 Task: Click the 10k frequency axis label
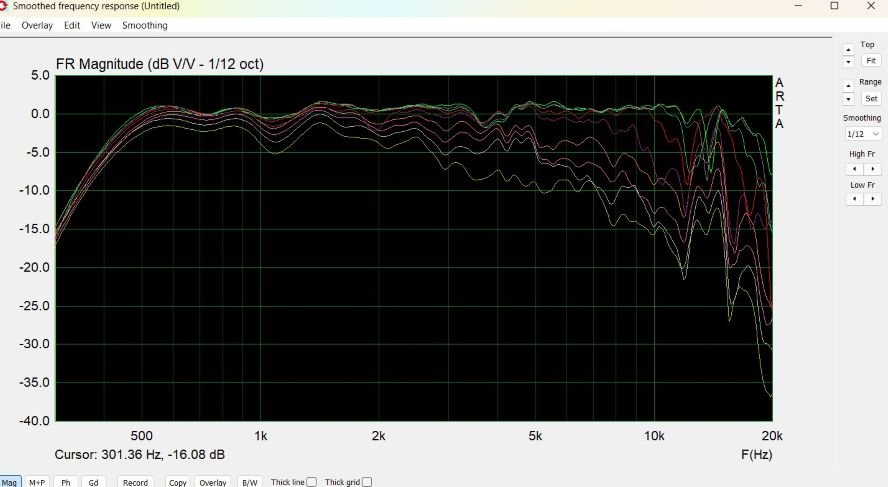pyautogui.click(x=654, y=436)
